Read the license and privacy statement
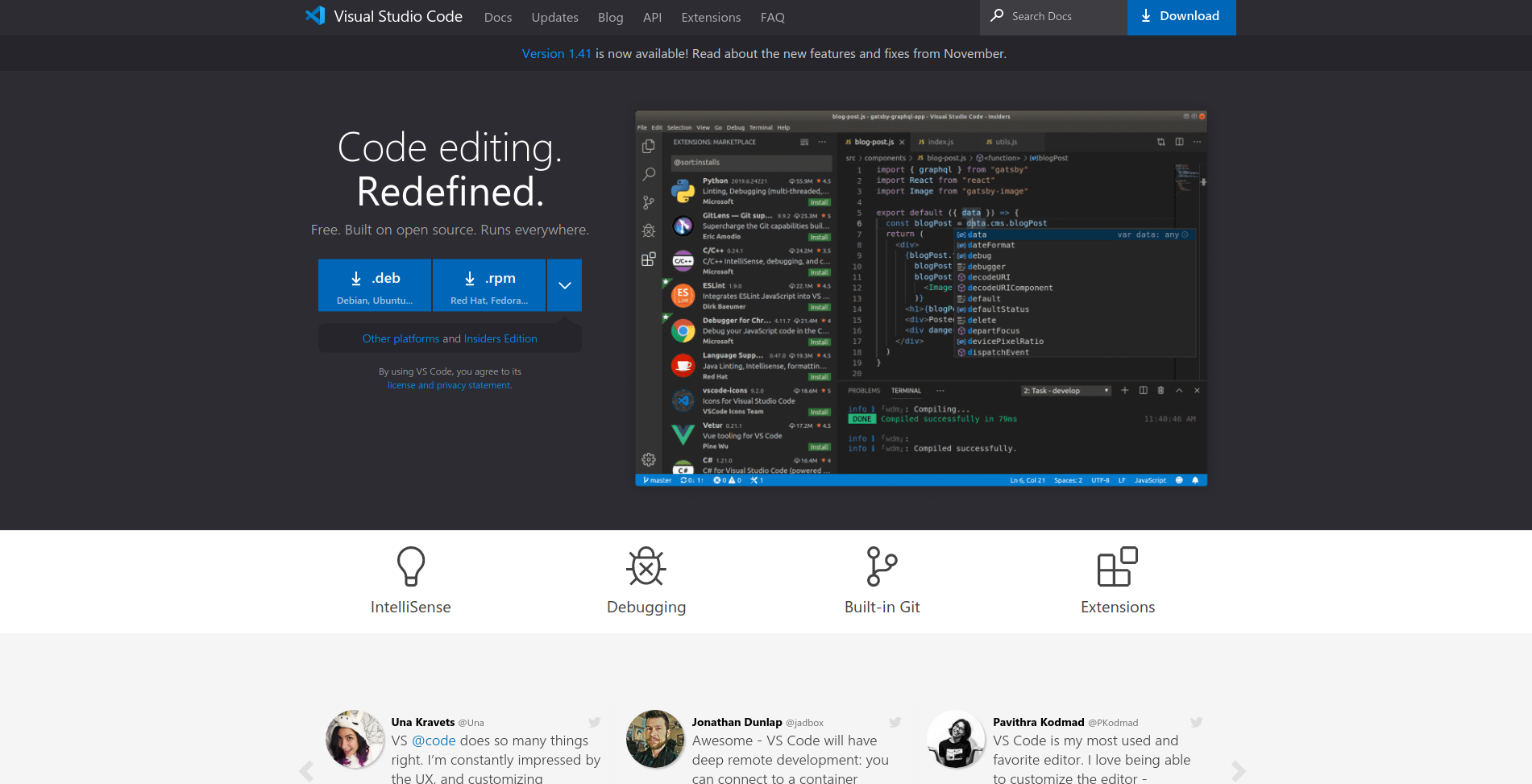Viewport: 1532px width, 784px height. 450,385
